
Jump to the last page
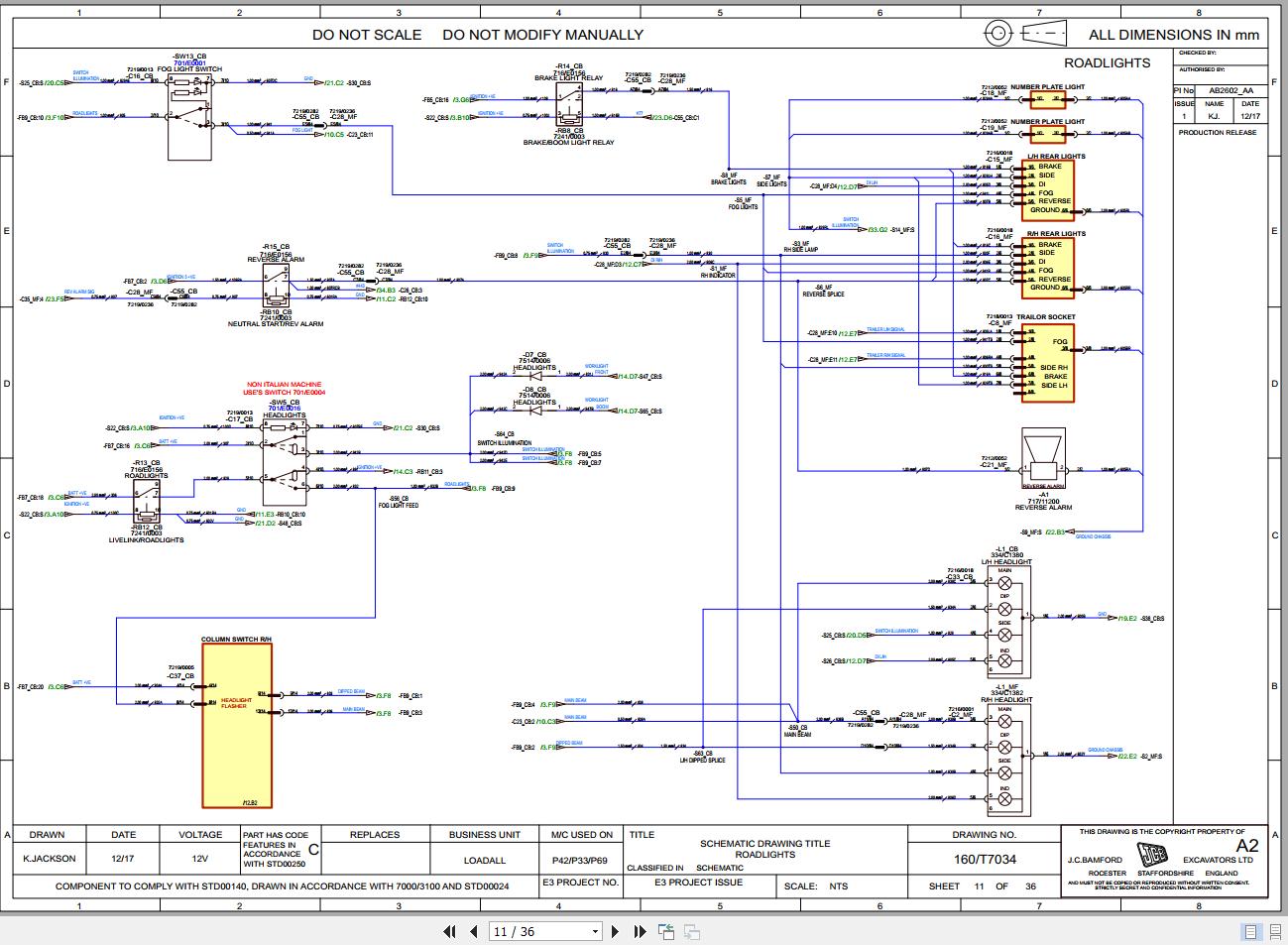640,931
